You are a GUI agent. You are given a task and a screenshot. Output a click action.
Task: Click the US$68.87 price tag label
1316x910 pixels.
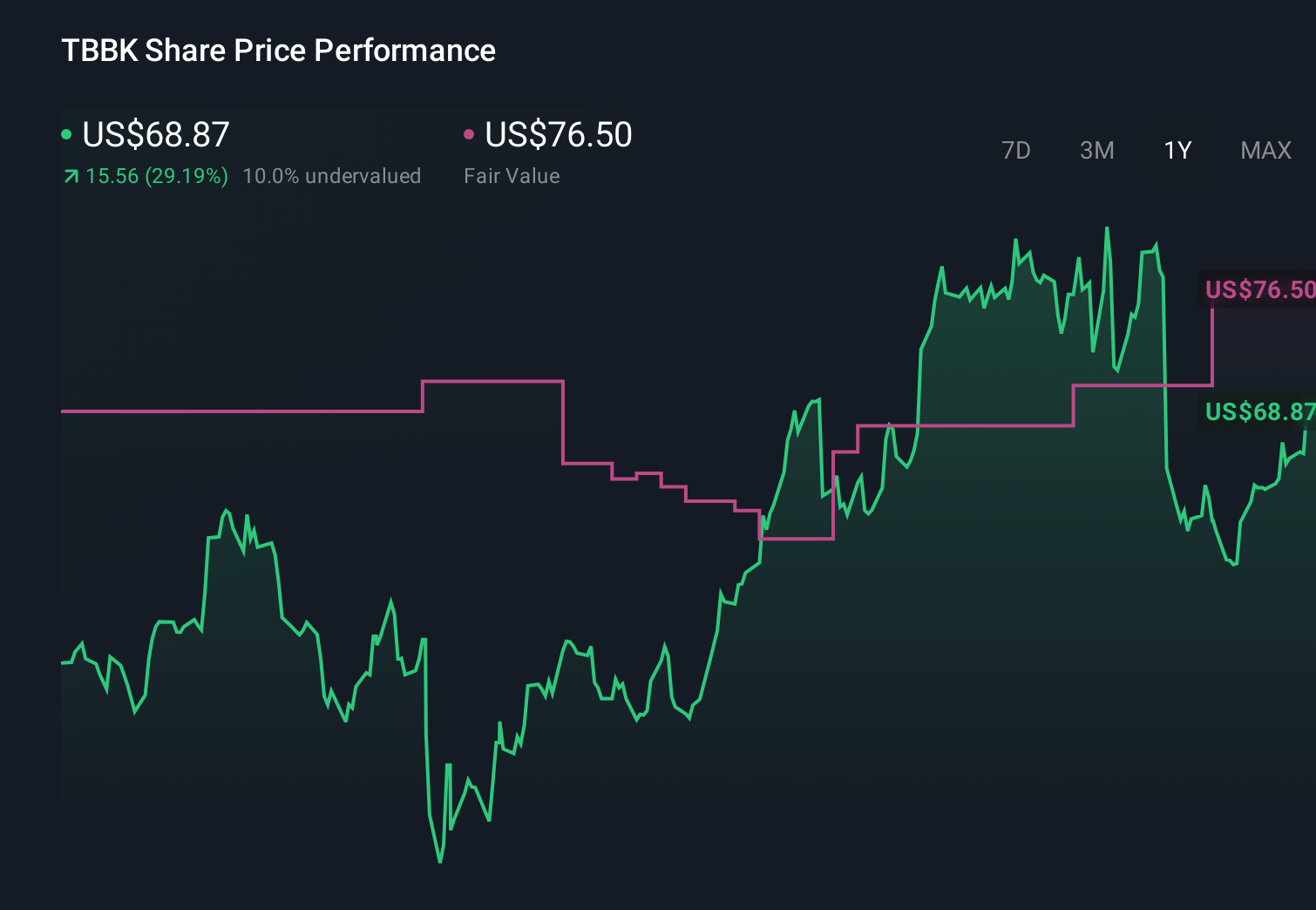point(1258,411)
